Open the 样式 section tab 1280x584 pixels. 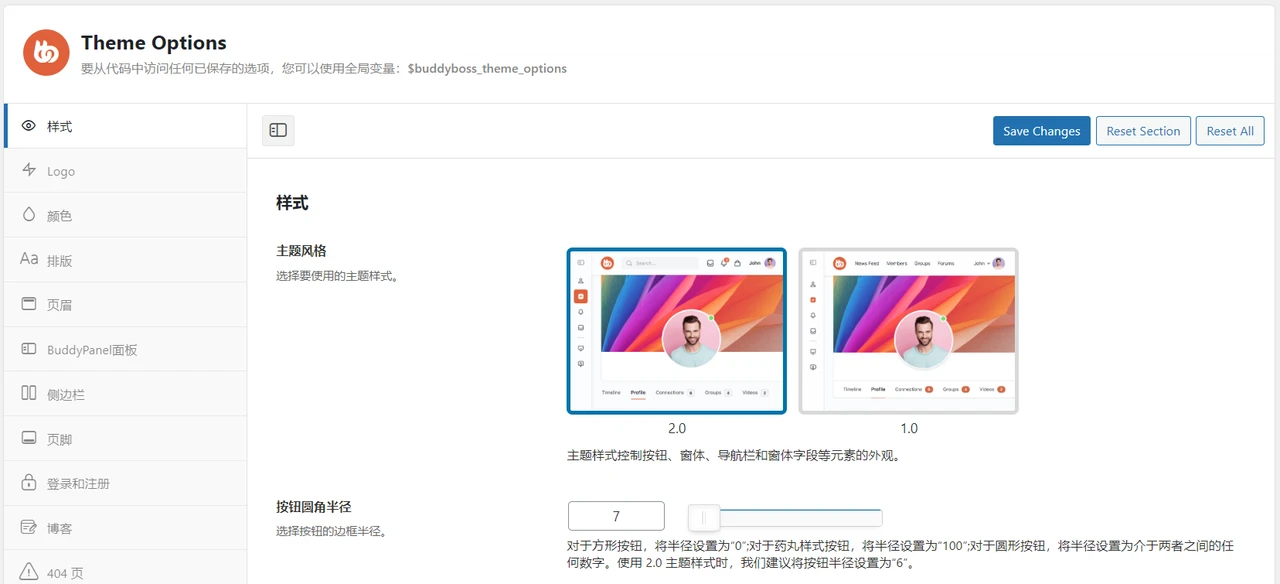tap(125, 126)
